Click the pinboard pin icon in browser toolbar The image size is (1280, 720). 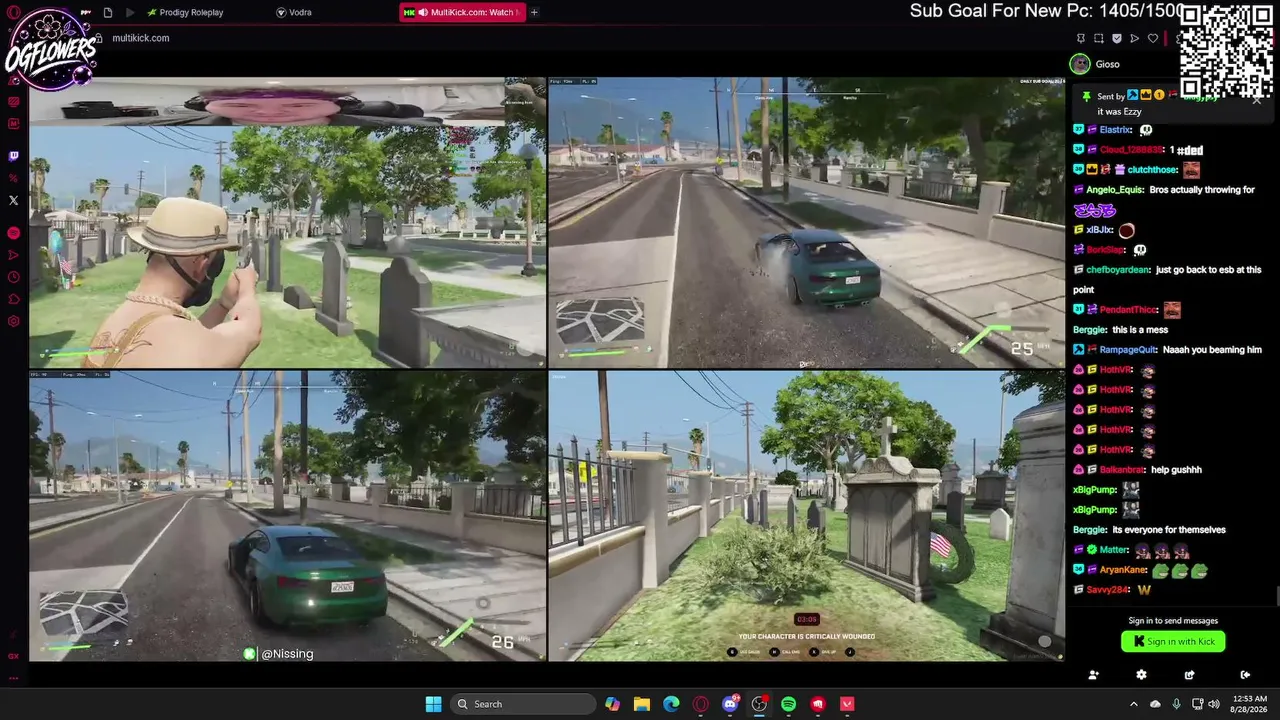(1080, 38)
